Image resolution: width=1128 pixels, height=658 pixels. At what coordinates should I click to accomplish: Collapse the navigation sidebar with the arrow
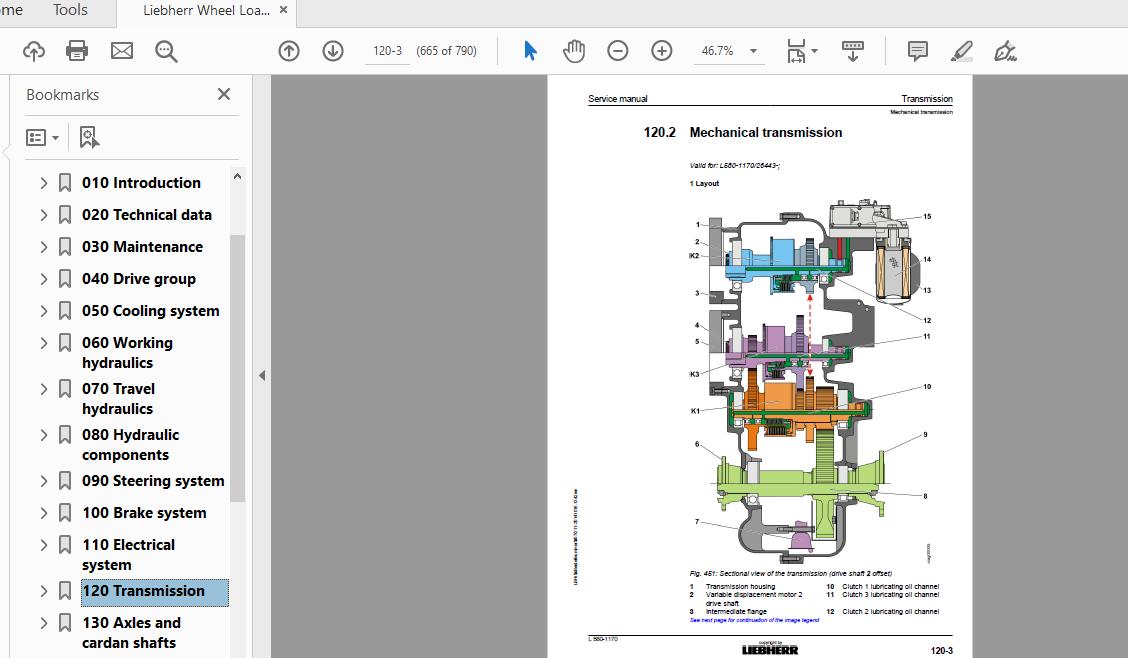point(262,375)
